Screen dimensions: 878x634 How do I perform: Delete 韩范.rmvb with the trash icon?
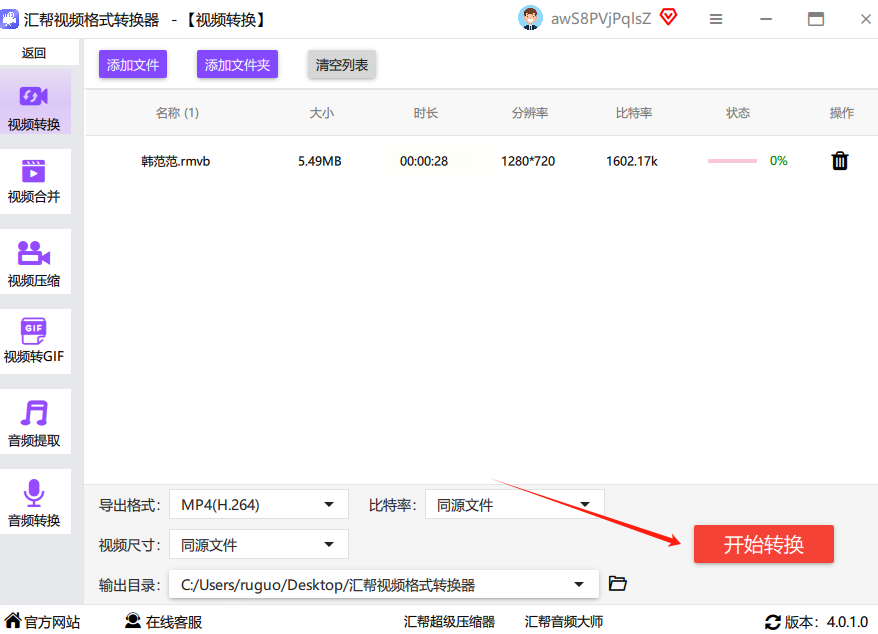pos(840,161)
